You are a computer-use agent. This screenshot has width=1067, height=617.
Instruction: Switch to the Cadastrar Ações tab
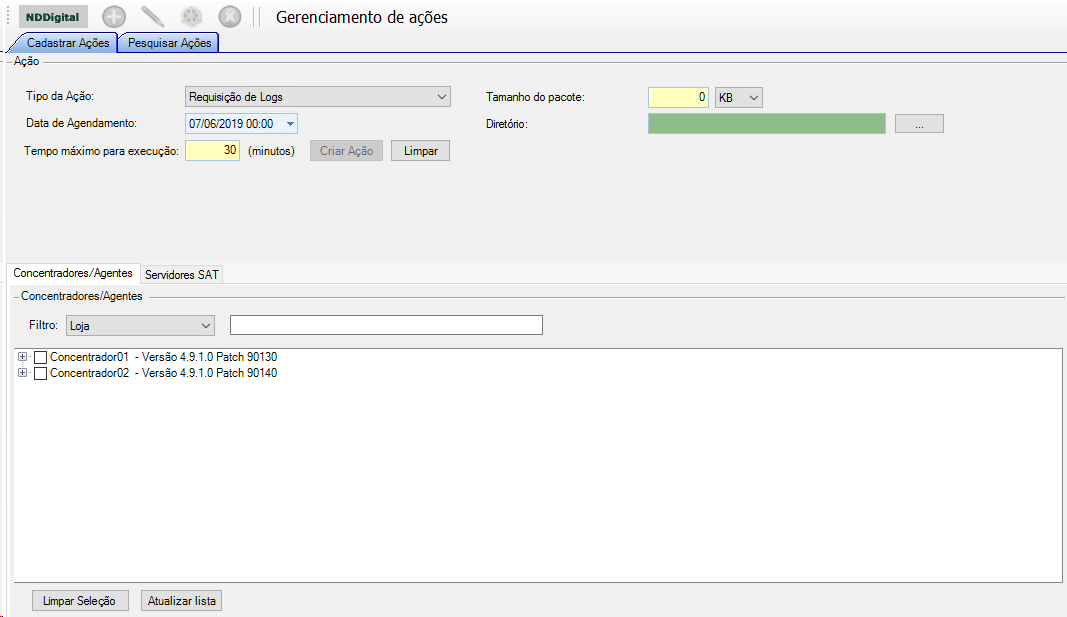[65, 43]
